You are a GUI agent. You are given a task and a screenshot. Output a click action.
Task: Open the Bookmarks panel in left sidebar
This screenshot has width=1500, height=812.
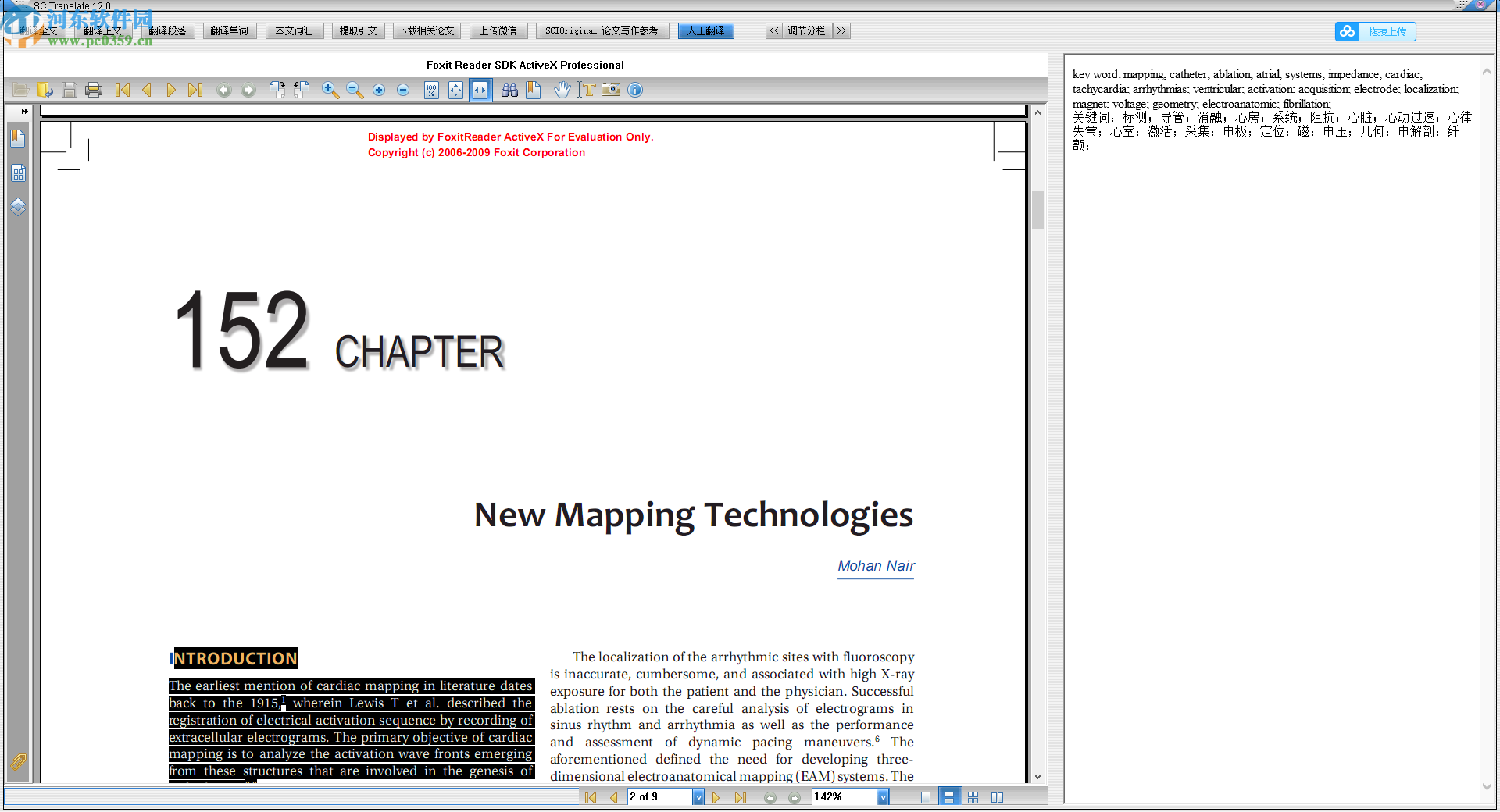point(18,139)
